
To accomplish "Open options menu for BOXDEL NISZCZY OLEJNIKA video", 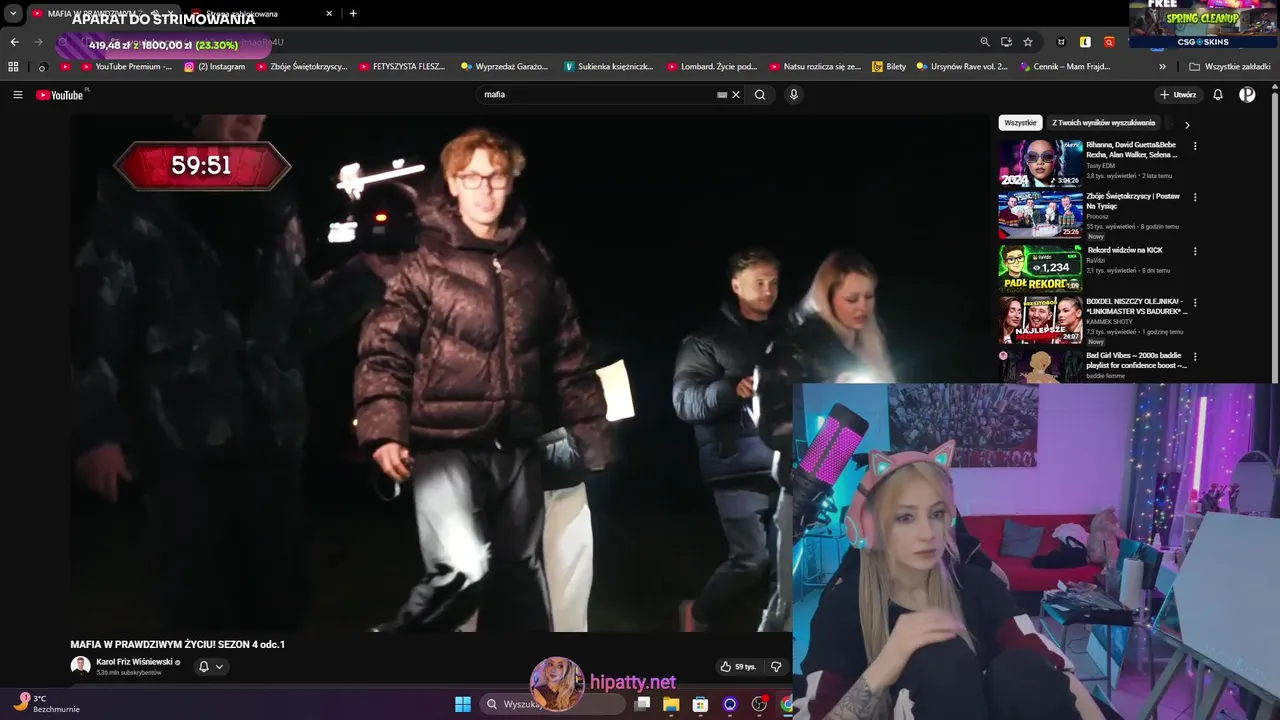I will coord(1195,302).
